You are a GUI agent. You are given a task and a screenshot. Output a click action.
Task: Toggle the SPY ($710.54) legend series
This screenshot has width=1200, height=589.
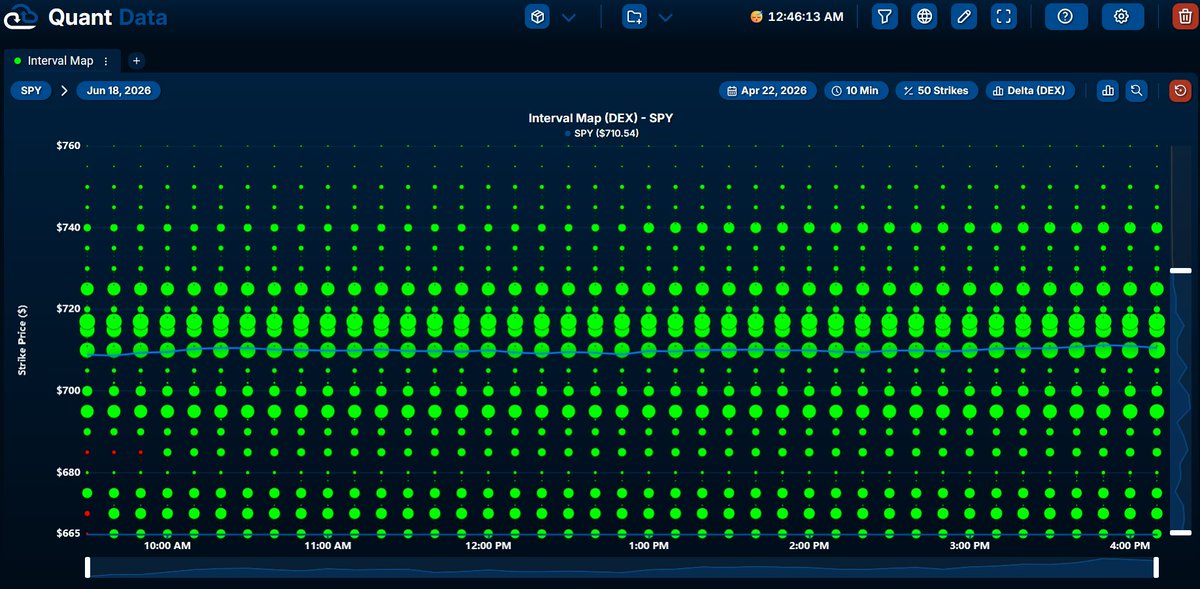click(x=601, y=133)
